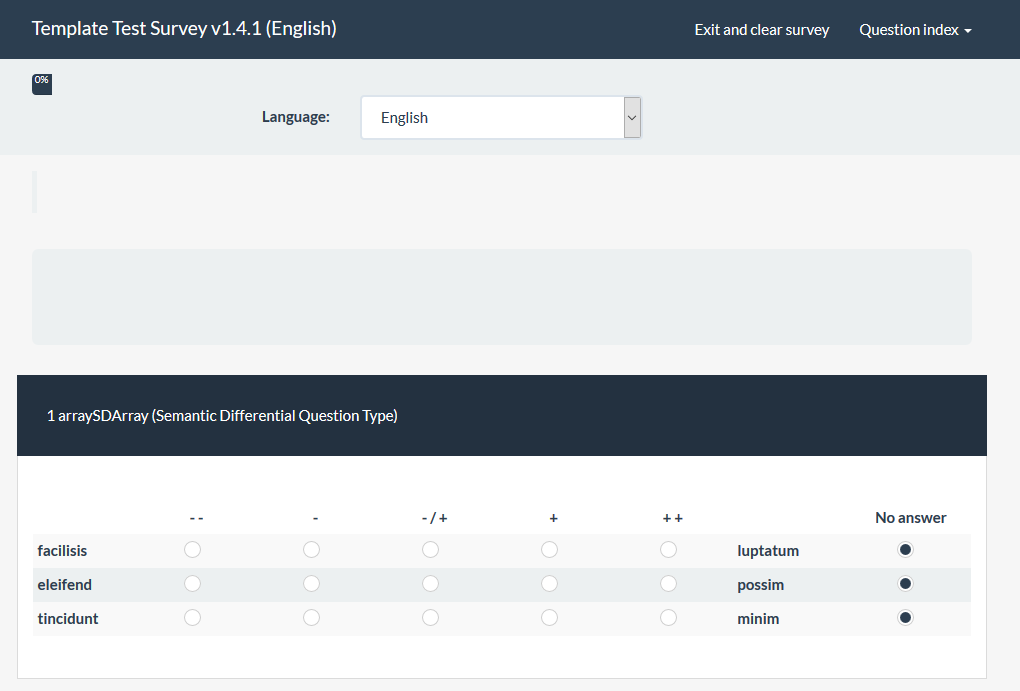Image resolution: width=1020 pixels, height=691 pixels.
Task: Choose '-' option for facilisis row
Action: pos(312,550)
